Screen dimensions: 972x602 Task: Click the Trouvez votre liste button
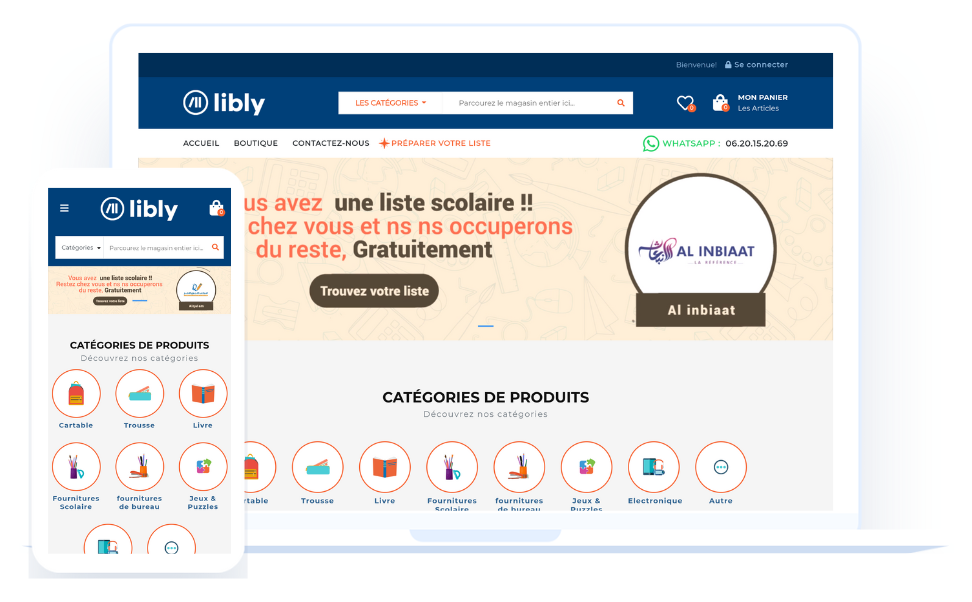(x=374, y=291)
